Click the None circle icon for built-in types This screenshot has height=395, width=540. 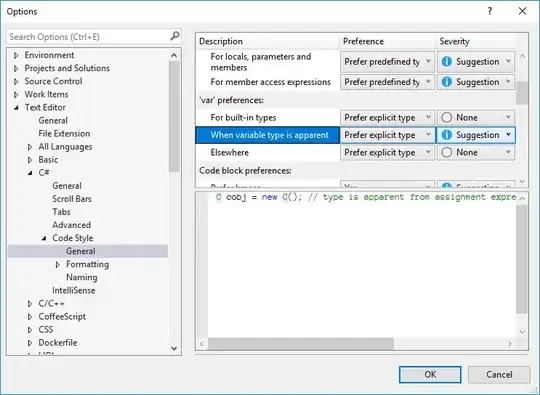[x=446, y=117]
